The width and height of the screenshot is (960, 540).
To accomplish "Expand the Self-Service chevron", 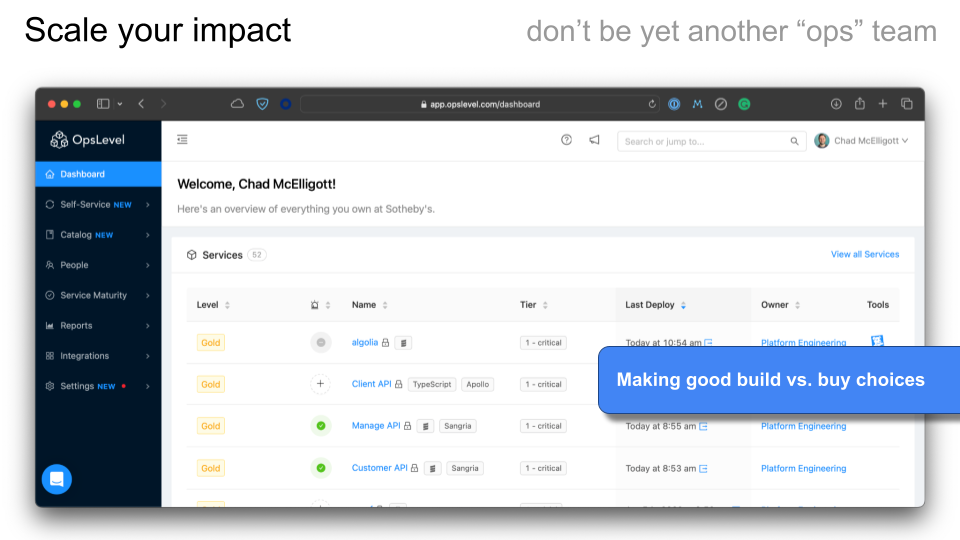I will [x=148, y=204].
